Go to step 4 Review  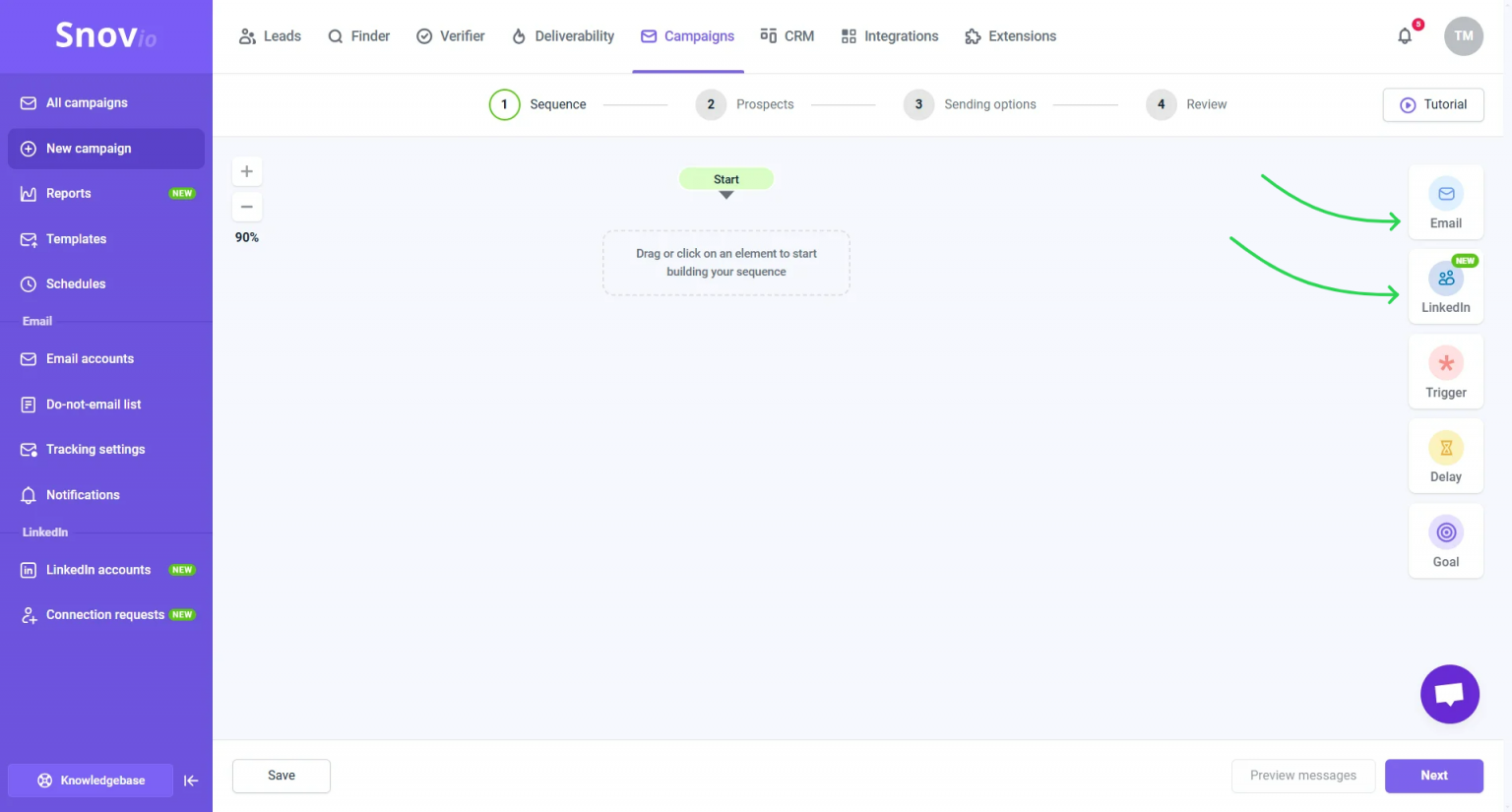point(1187,104)
